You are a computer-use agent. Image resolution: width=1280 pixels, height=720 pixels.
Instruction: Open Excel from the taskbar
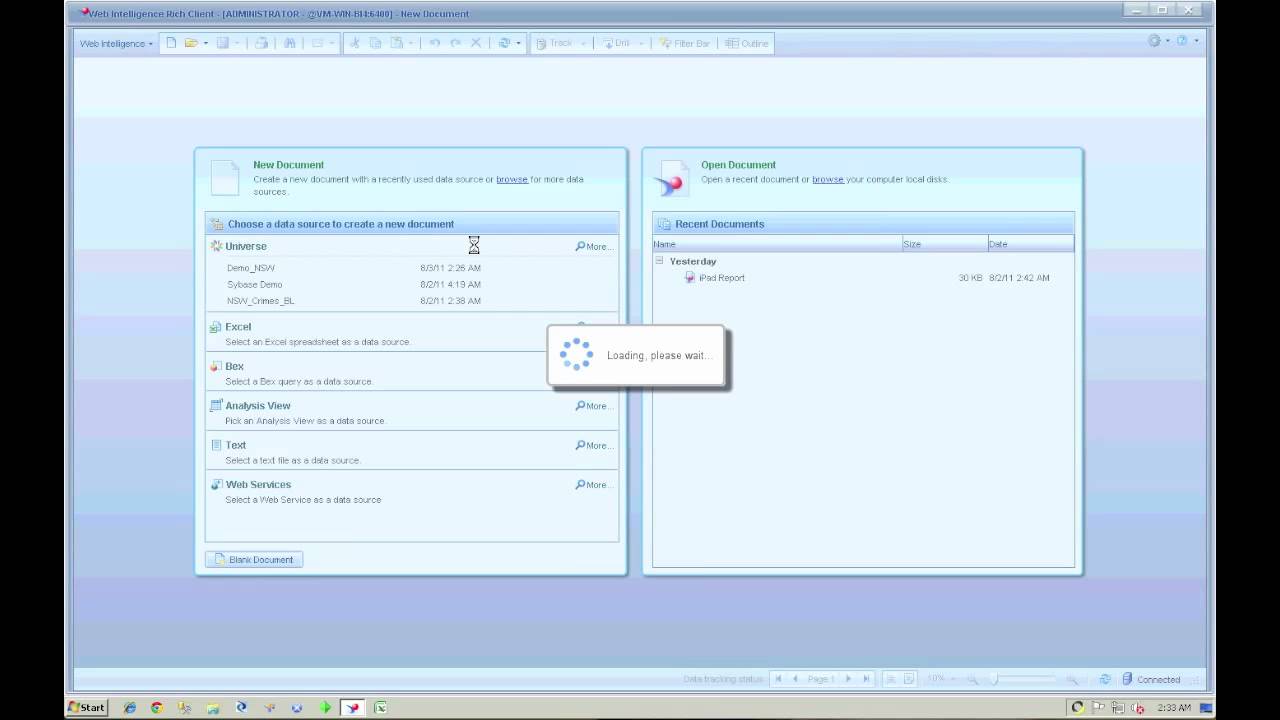(380, 707)
